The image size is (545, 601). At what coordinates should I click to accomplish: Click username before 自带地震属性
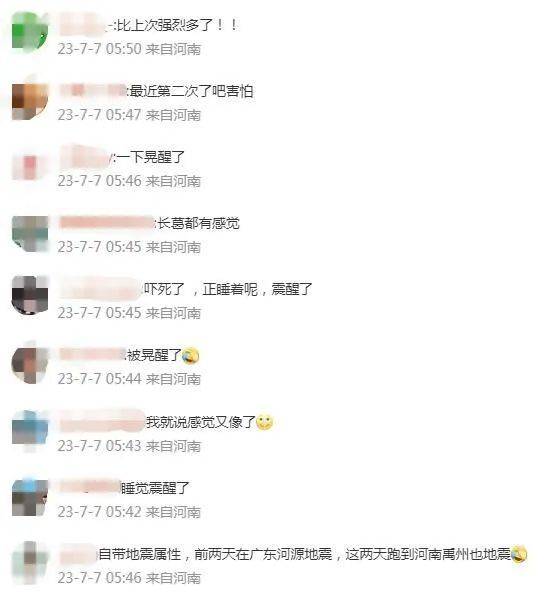[x=78, y=554]
